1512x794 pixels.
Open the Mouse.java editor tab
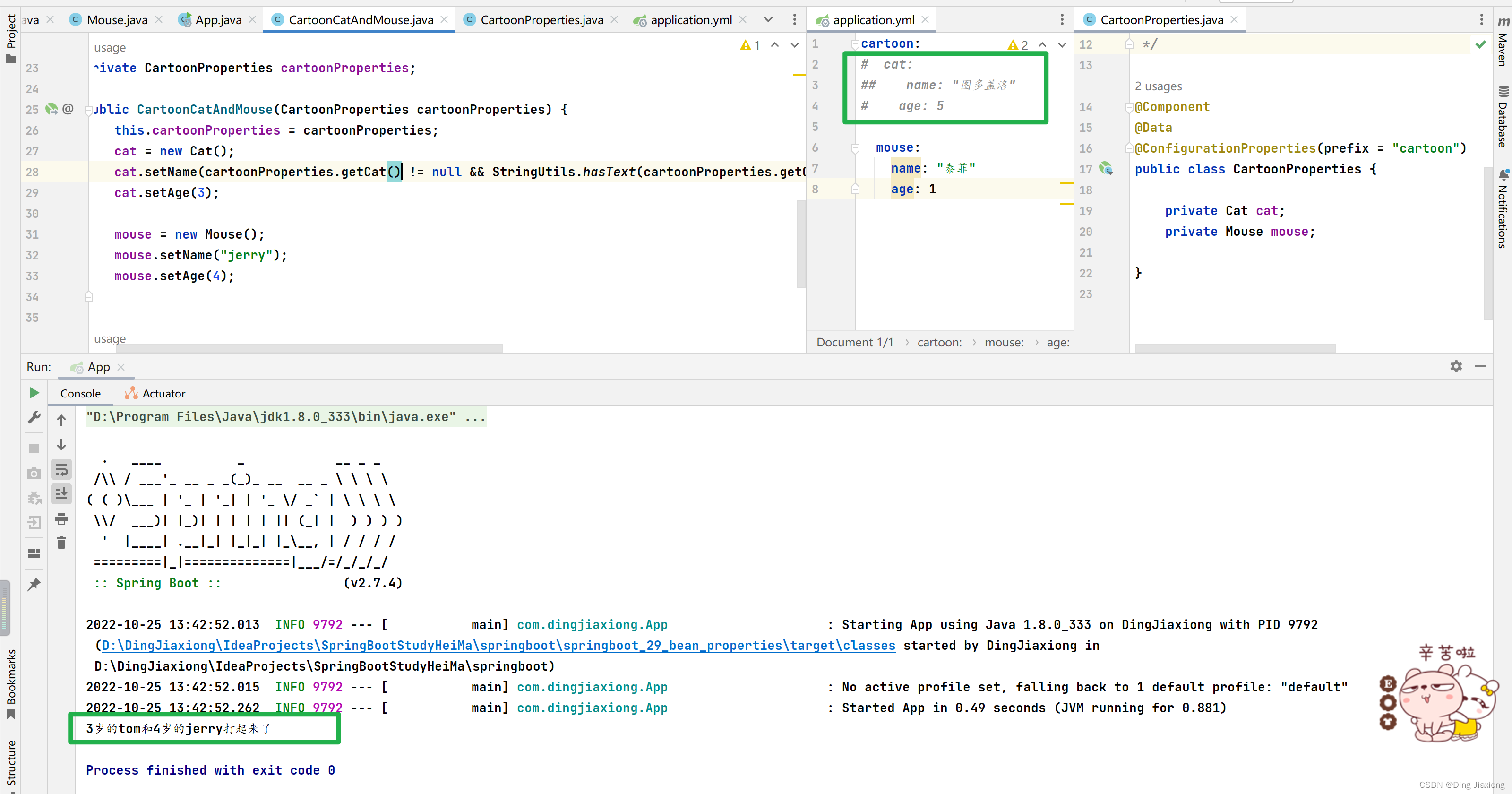point(116,20)
